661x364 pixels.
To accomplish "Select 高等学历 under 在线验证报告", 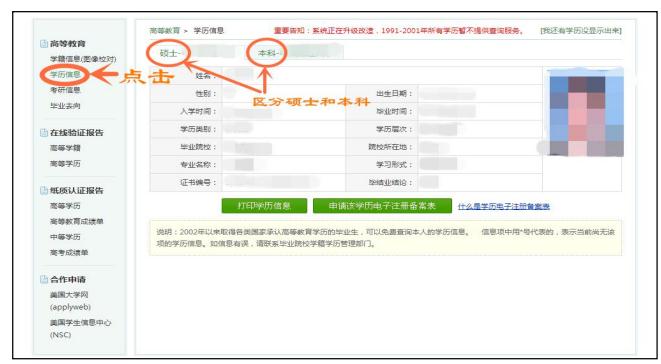I will 65,164.
